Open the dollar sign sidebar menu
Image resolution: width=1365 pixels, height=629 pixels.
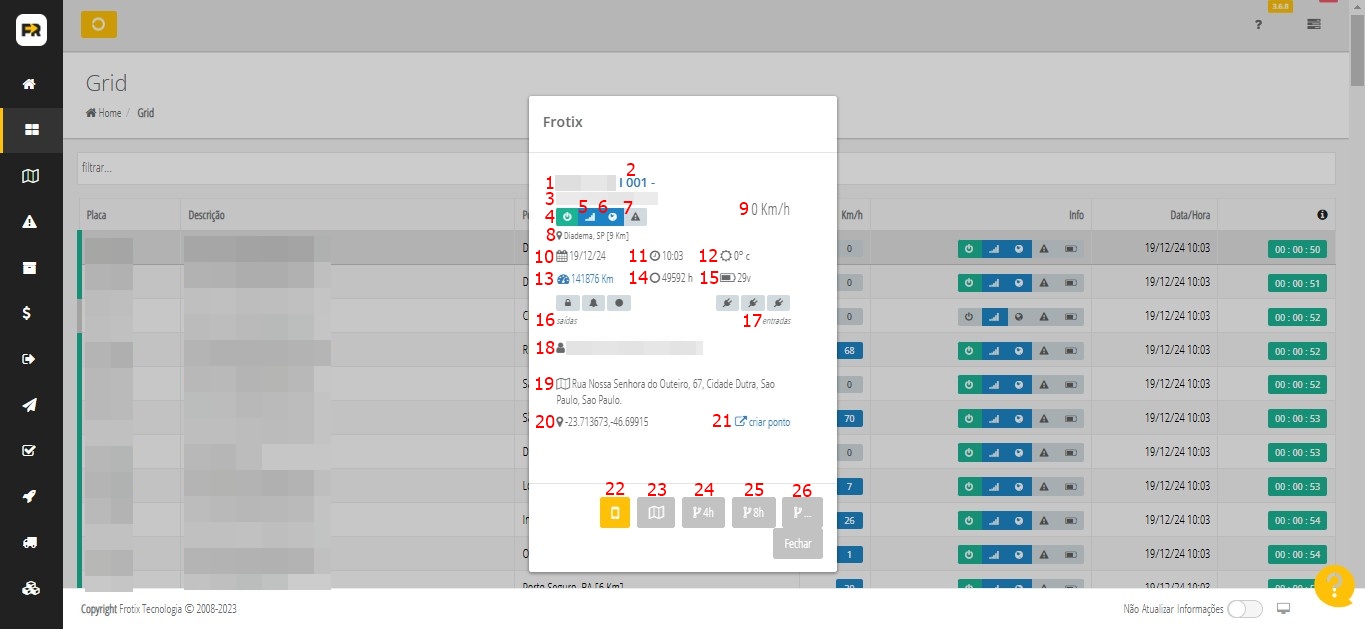(31, 313)
